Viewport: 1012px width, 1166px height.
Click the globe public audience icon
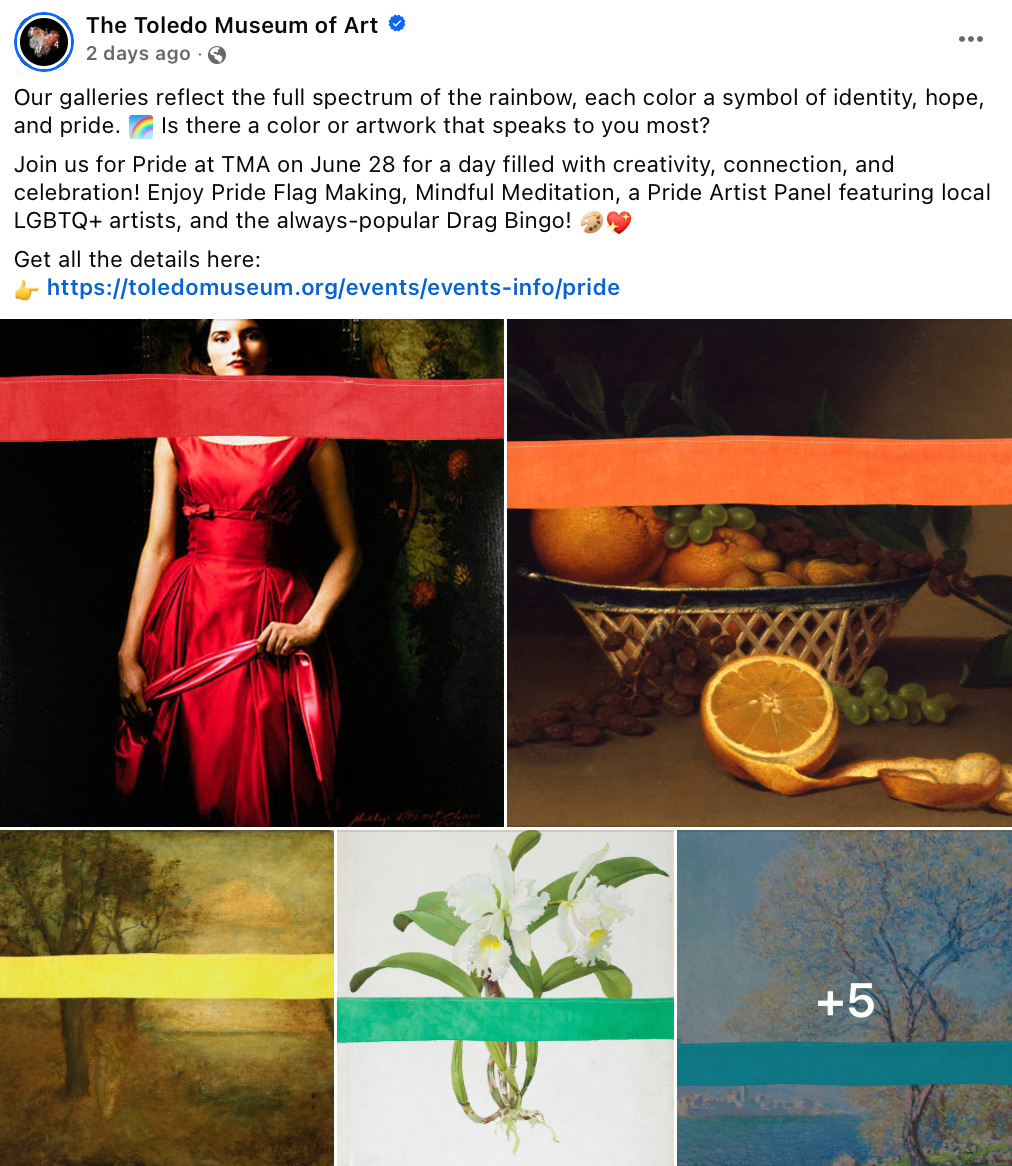217,54
